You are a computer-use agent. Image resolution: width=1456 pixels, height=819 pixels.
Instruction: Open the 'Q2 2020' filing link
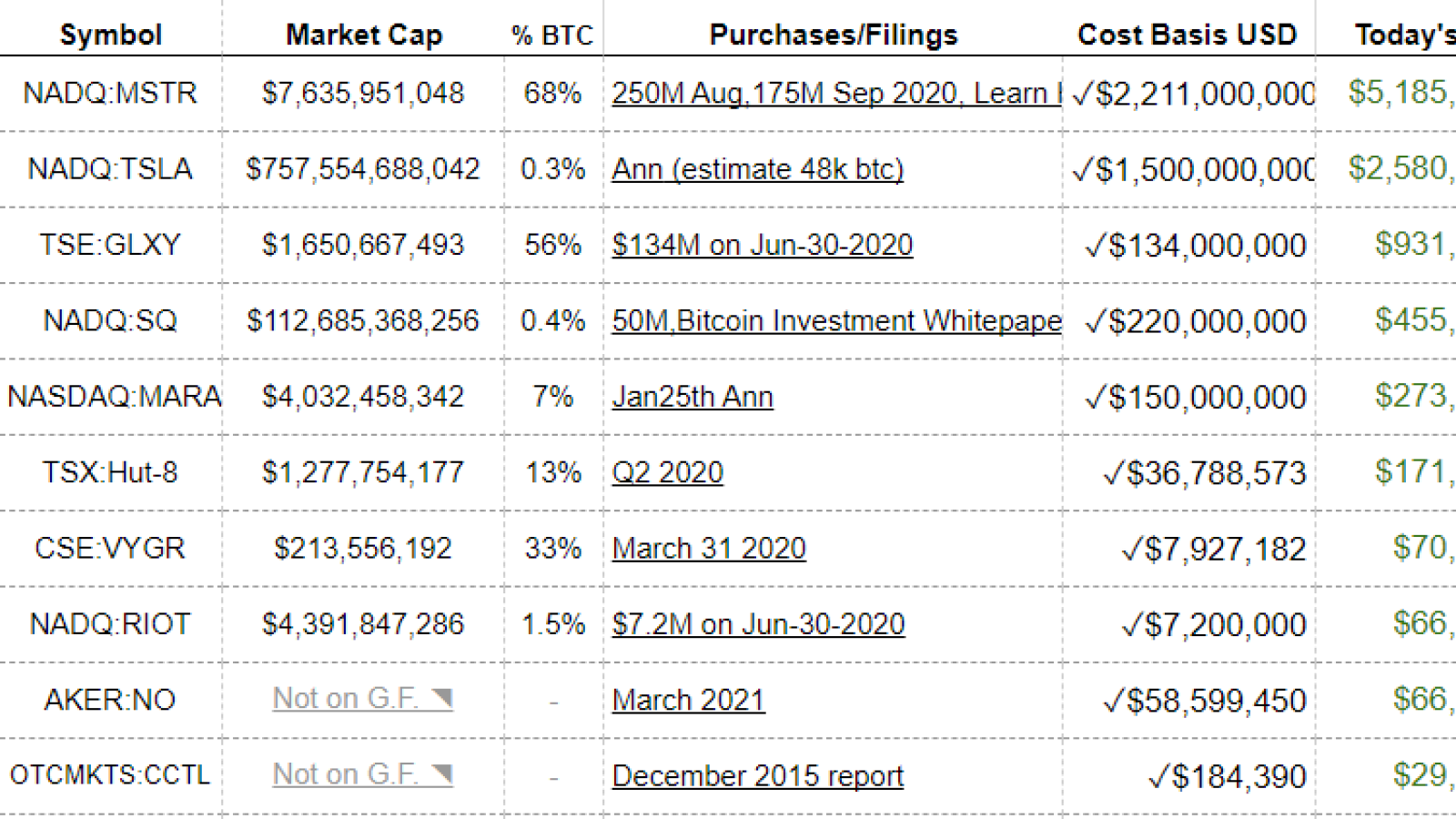coord(667,472)
